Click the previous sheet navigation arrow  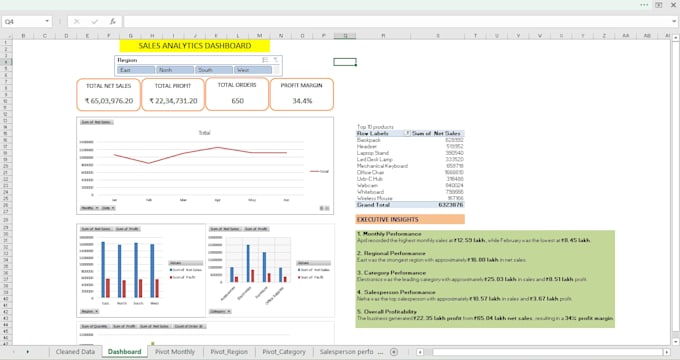[x=13, y=352]
